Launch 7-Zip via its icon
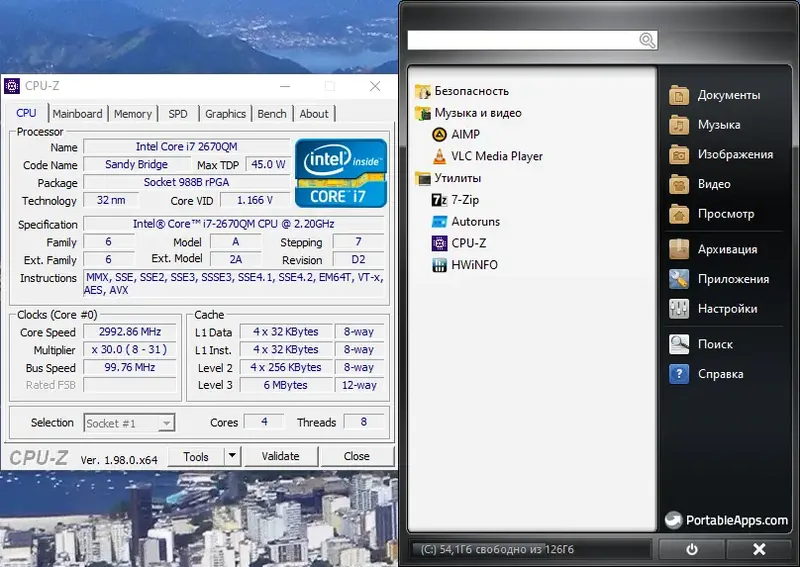 point(439,200)
